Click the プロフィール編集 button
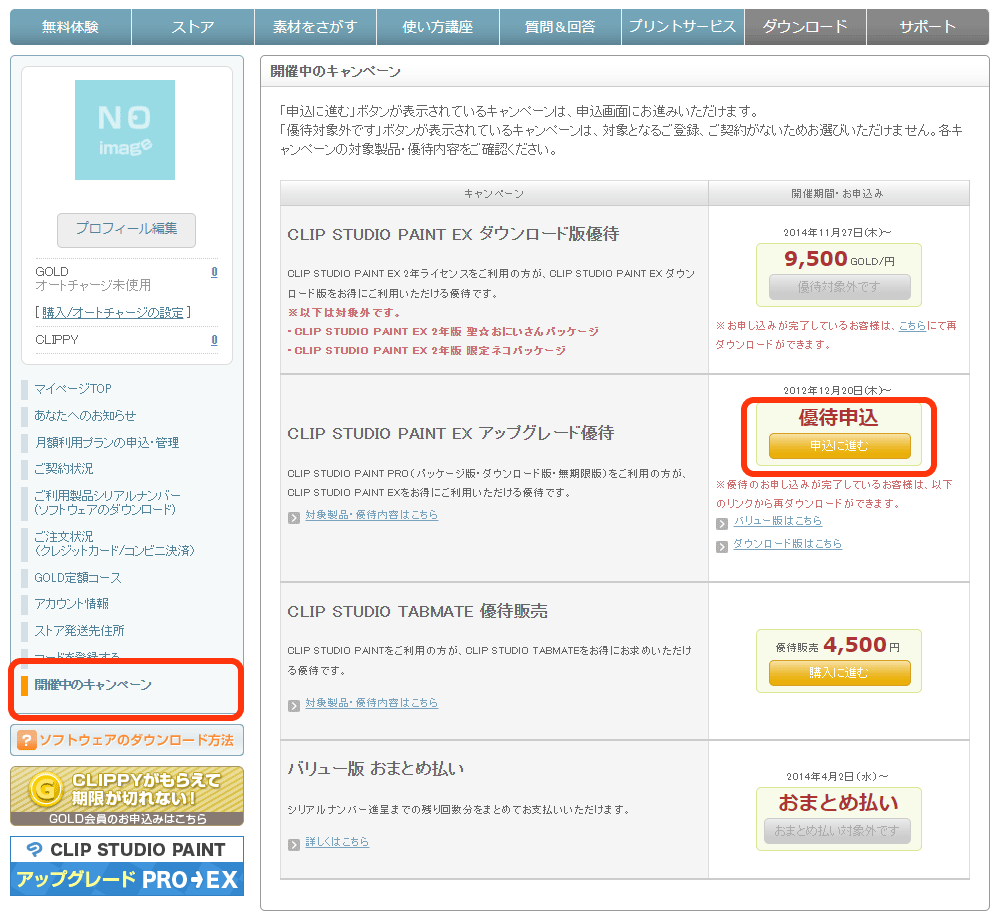 [127, 229]
